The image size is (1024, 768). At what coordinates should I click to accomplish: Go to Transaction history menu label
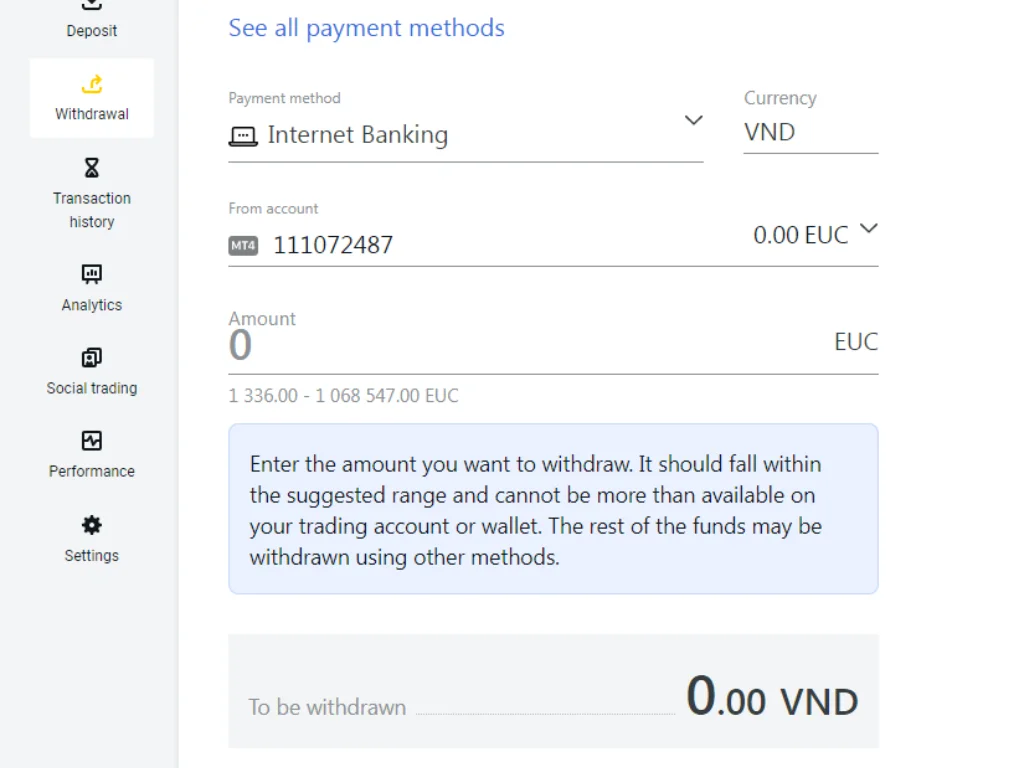click(x=92, y=210)
